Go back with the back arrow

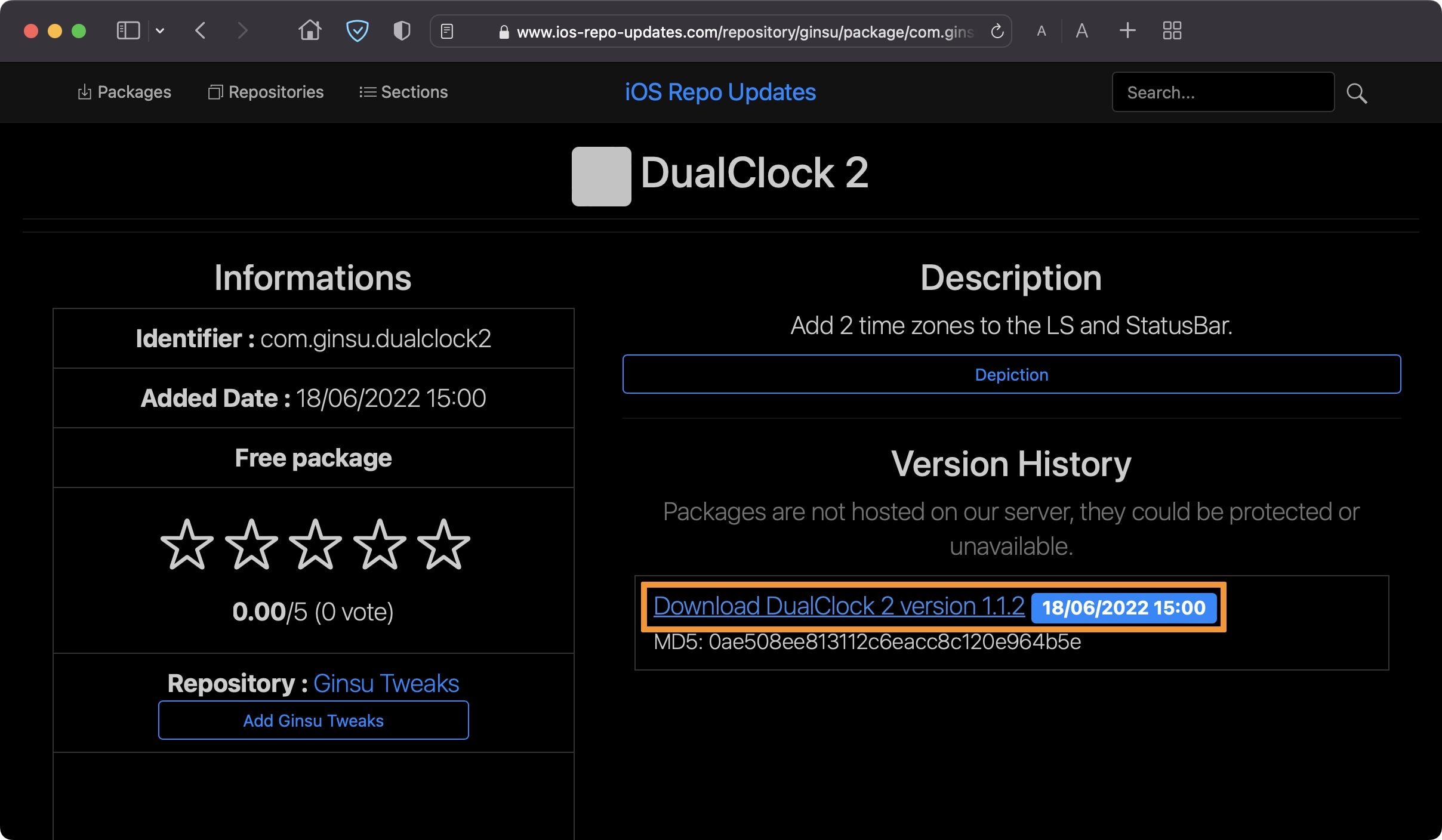click(x=201, y=30)
